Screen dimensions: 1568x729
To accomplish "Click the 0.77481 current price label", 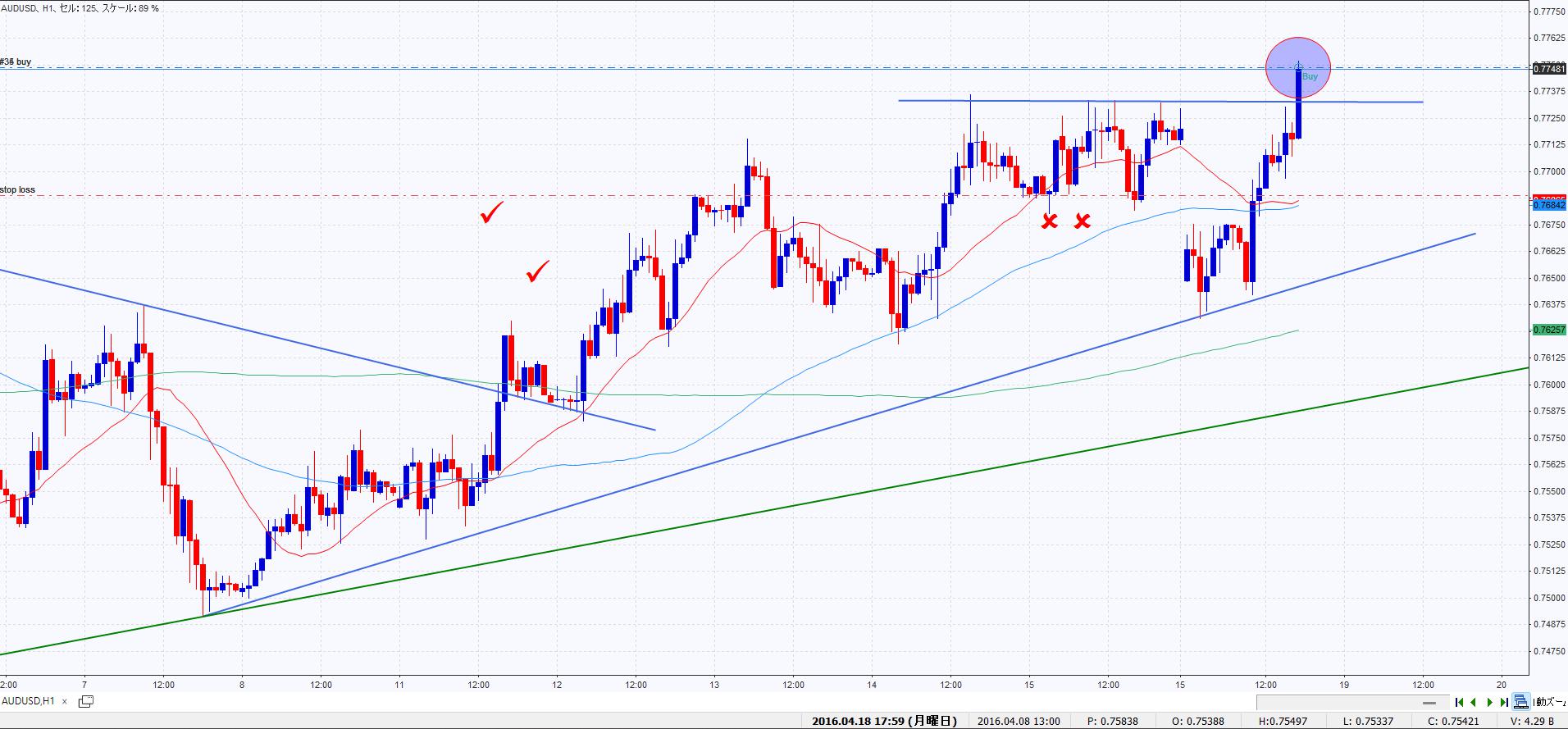I will 1548,70.
